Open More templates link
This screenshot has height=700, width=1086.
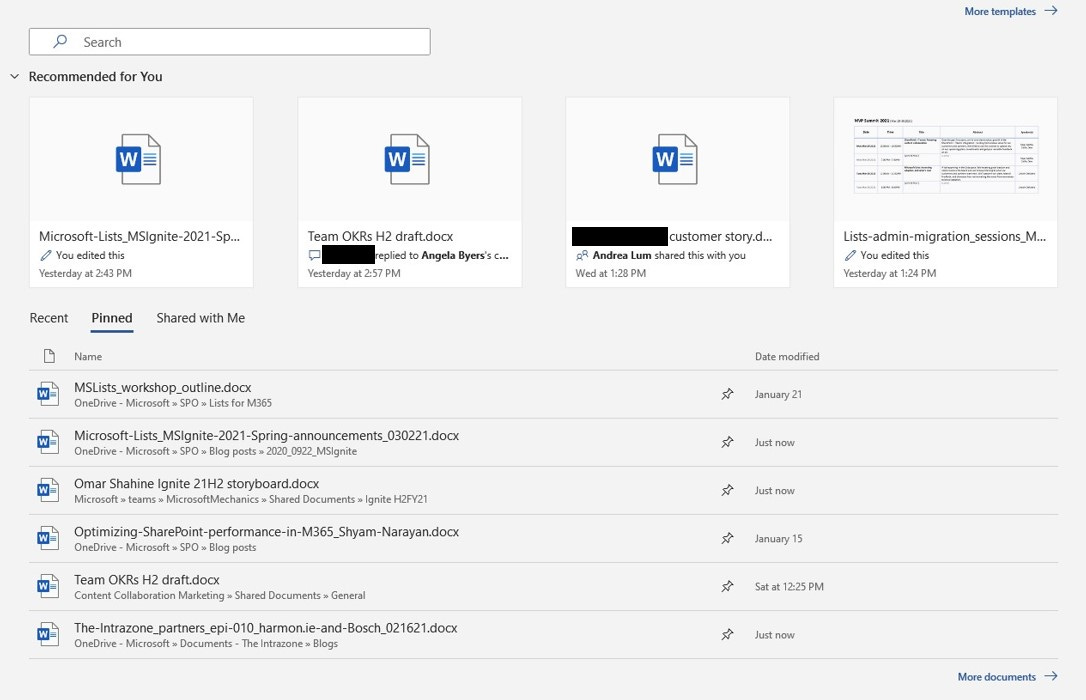(999, 11)
